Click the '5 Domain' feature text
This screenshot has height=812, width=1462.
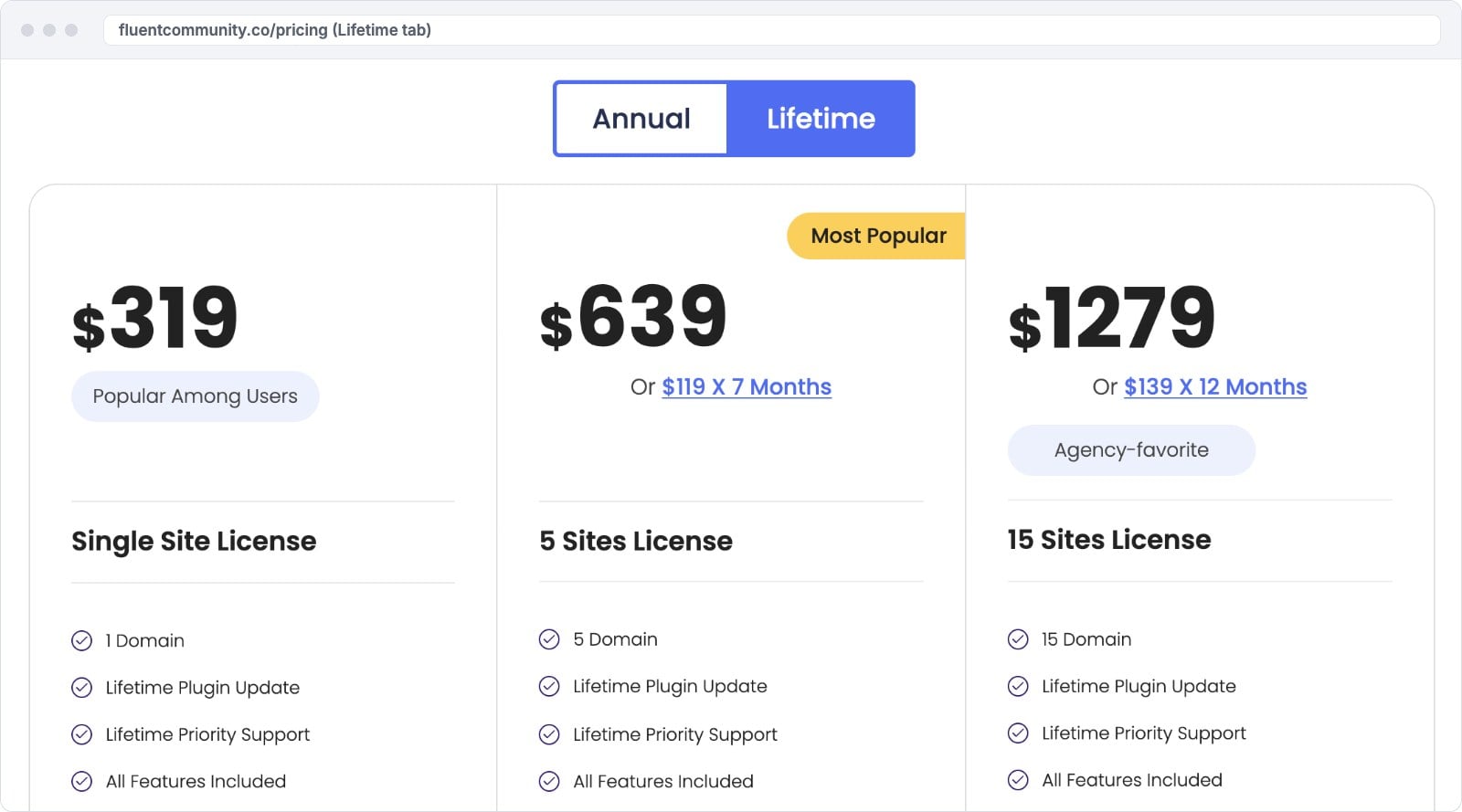click(615, 639)
